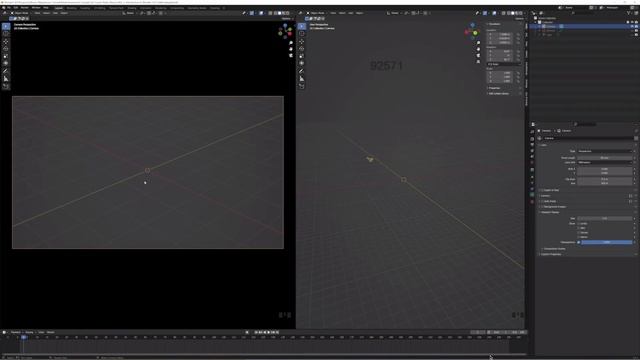Select the Rotate tool in right viewport toolbar
The image size is (640, 360).
coord(302,49)
